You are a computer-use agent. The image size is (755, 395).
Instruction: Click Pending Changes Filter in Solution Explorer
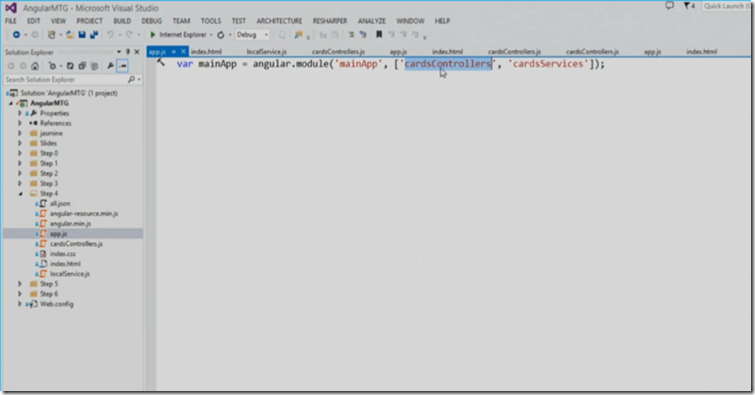52,66
